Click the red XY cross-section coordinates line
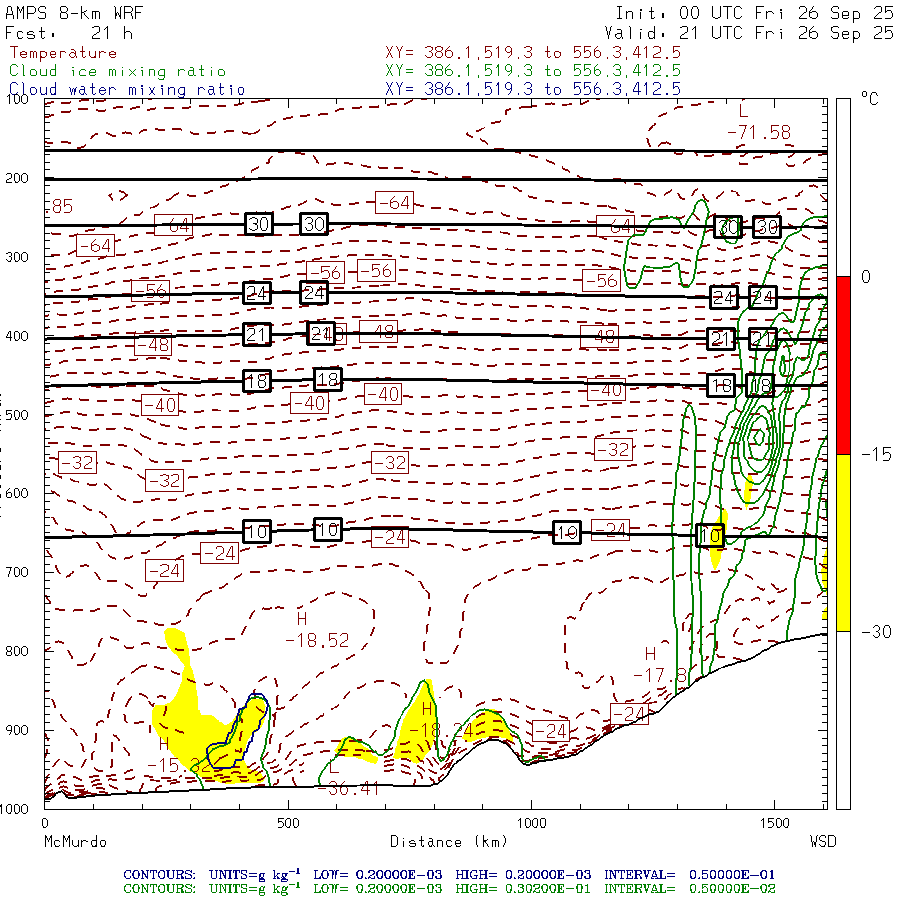Image resolution: width=900 pixels, height=900 pixels. click(533, 53)
